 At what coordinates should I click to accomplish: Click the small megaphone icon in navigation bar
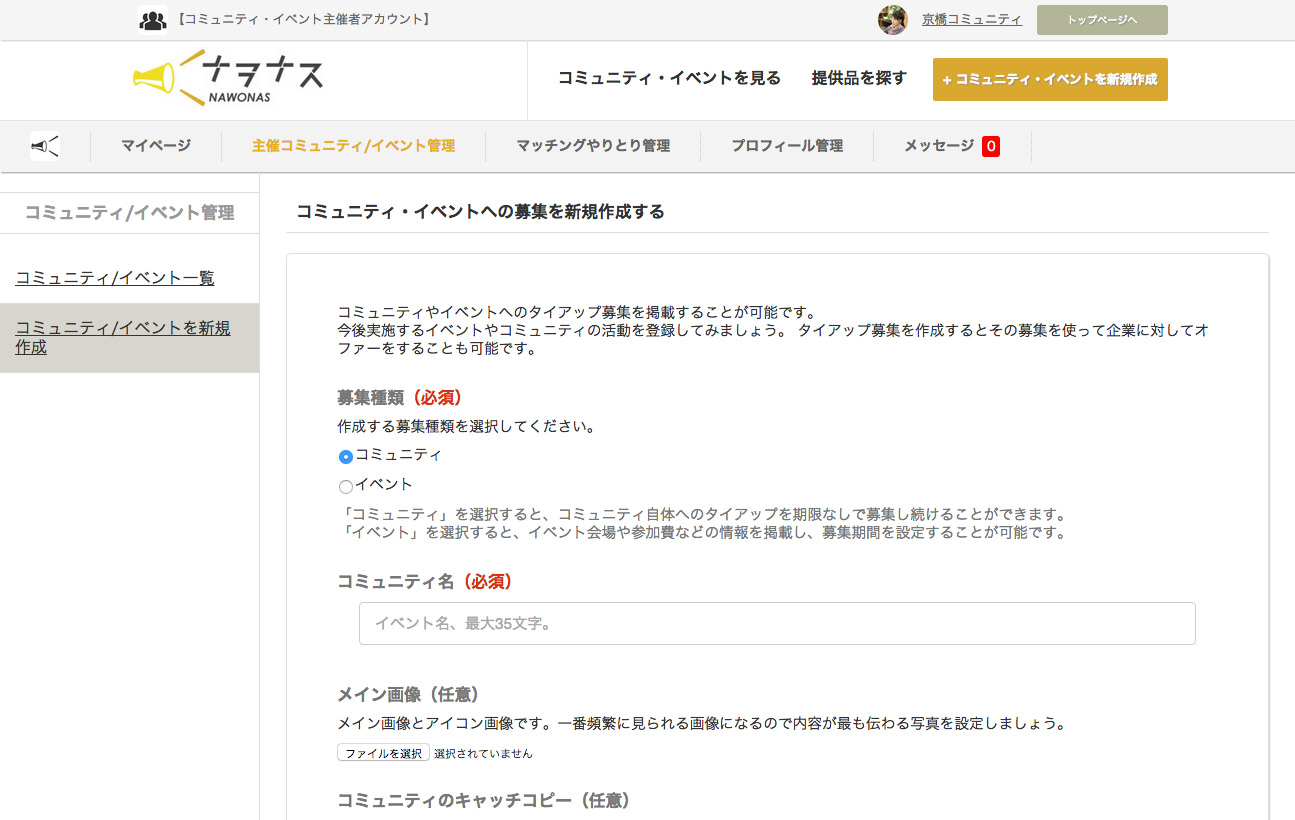coord(45,146)
